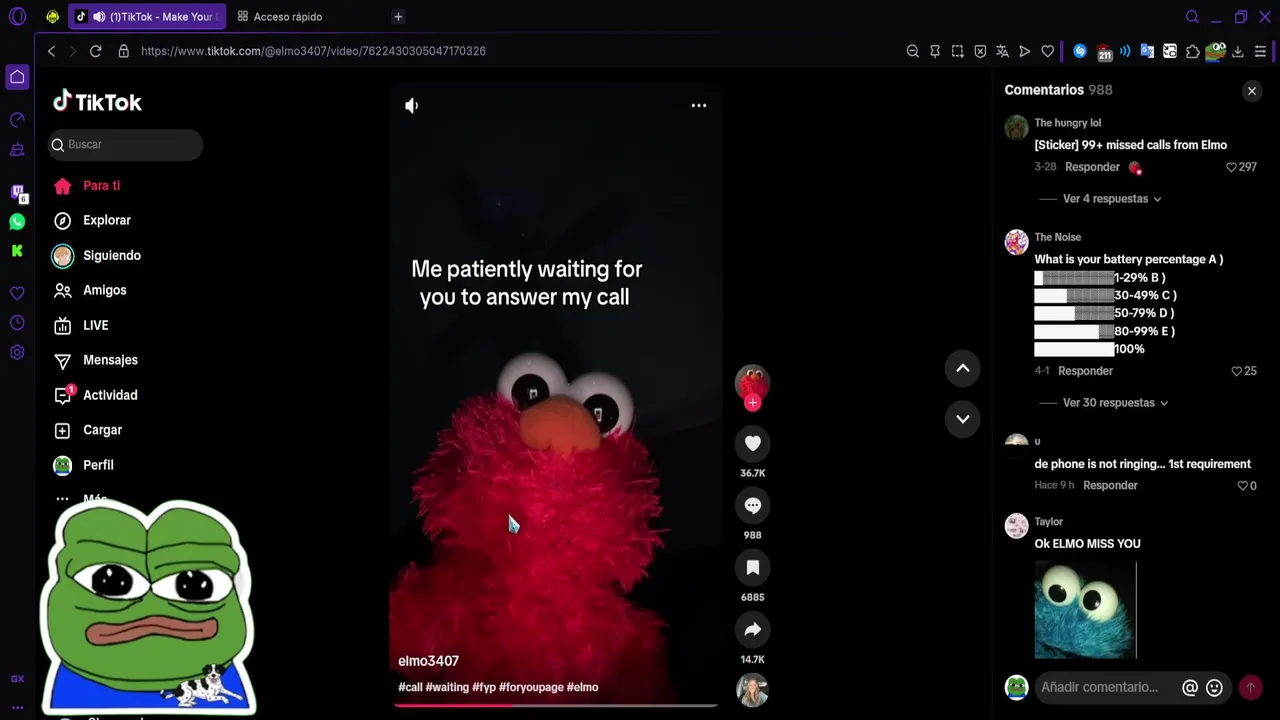Post comment with red send arrow
1280x720 pixels.
tap(1249, 687)
